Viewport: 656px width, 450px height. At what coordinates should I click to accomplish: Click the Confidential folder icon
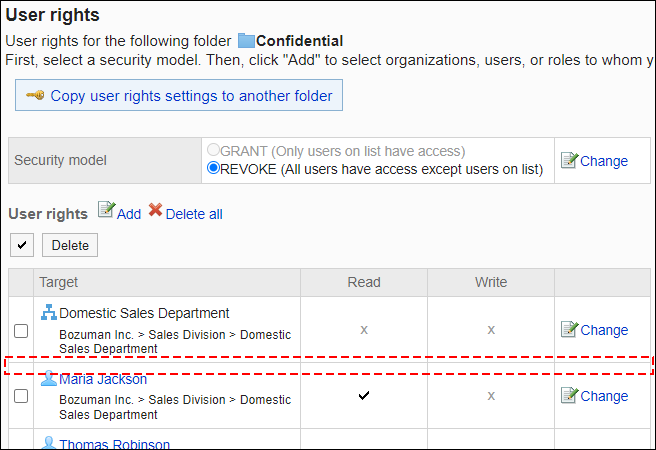(x=246, y=41)
